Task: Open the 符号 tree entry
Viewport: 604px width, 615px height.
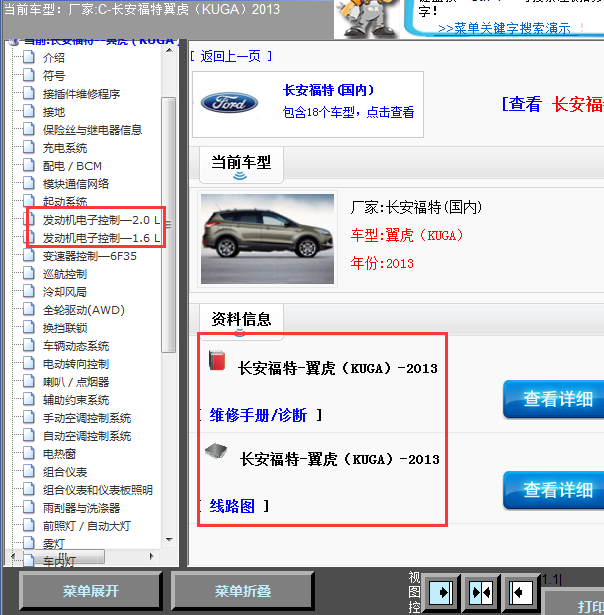Action: (x=54, y=76)
